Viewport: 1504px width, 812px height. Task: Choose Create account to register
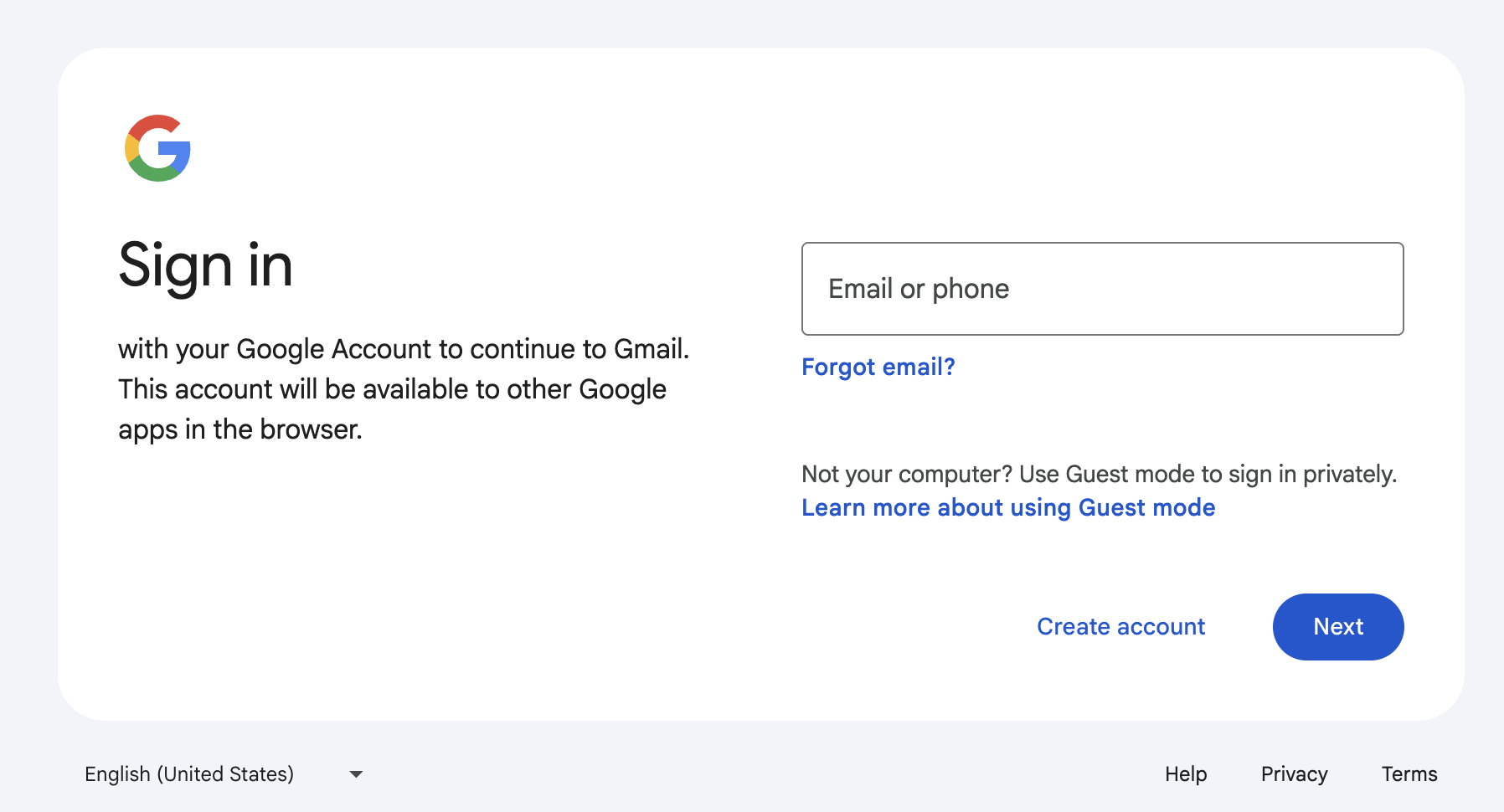(x=1120, y=626)
